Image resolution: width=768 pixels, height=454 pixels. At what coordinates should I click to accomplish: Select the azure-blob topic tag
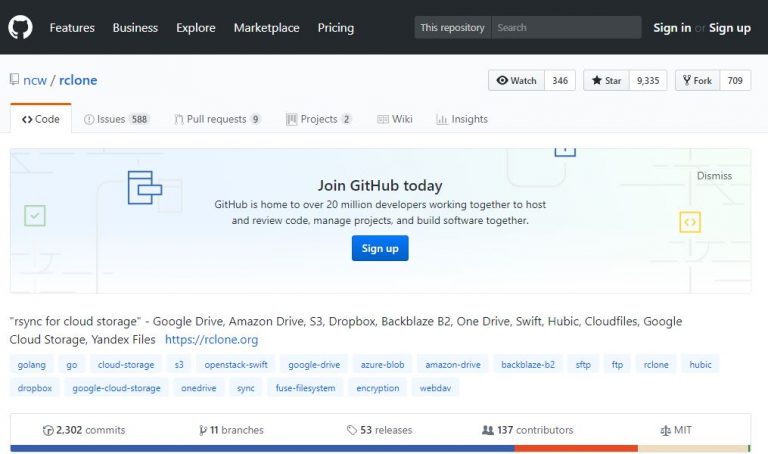click(383, 364)
